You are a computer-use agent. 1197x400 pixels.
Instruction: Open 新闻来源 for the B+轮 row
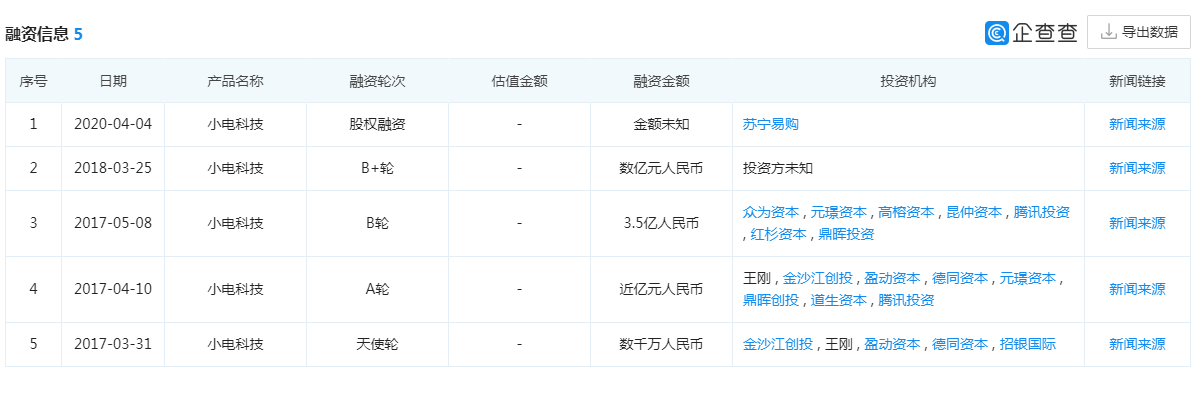click(x=1137, y=168)
